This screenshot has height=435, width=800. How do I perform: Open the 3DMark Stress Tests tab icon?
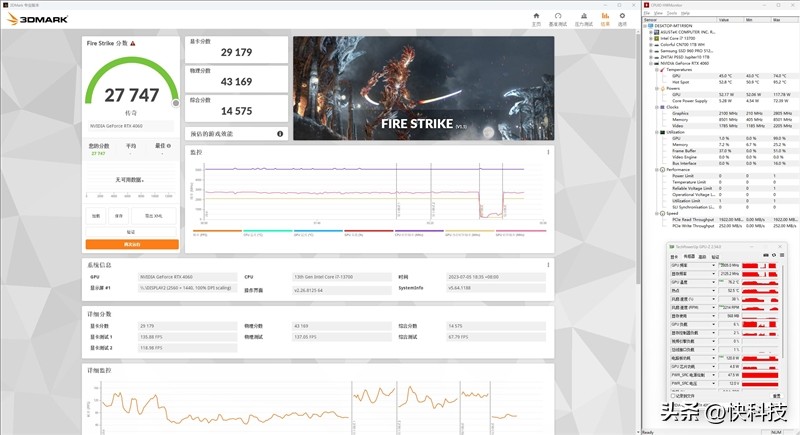coord(584,16)
